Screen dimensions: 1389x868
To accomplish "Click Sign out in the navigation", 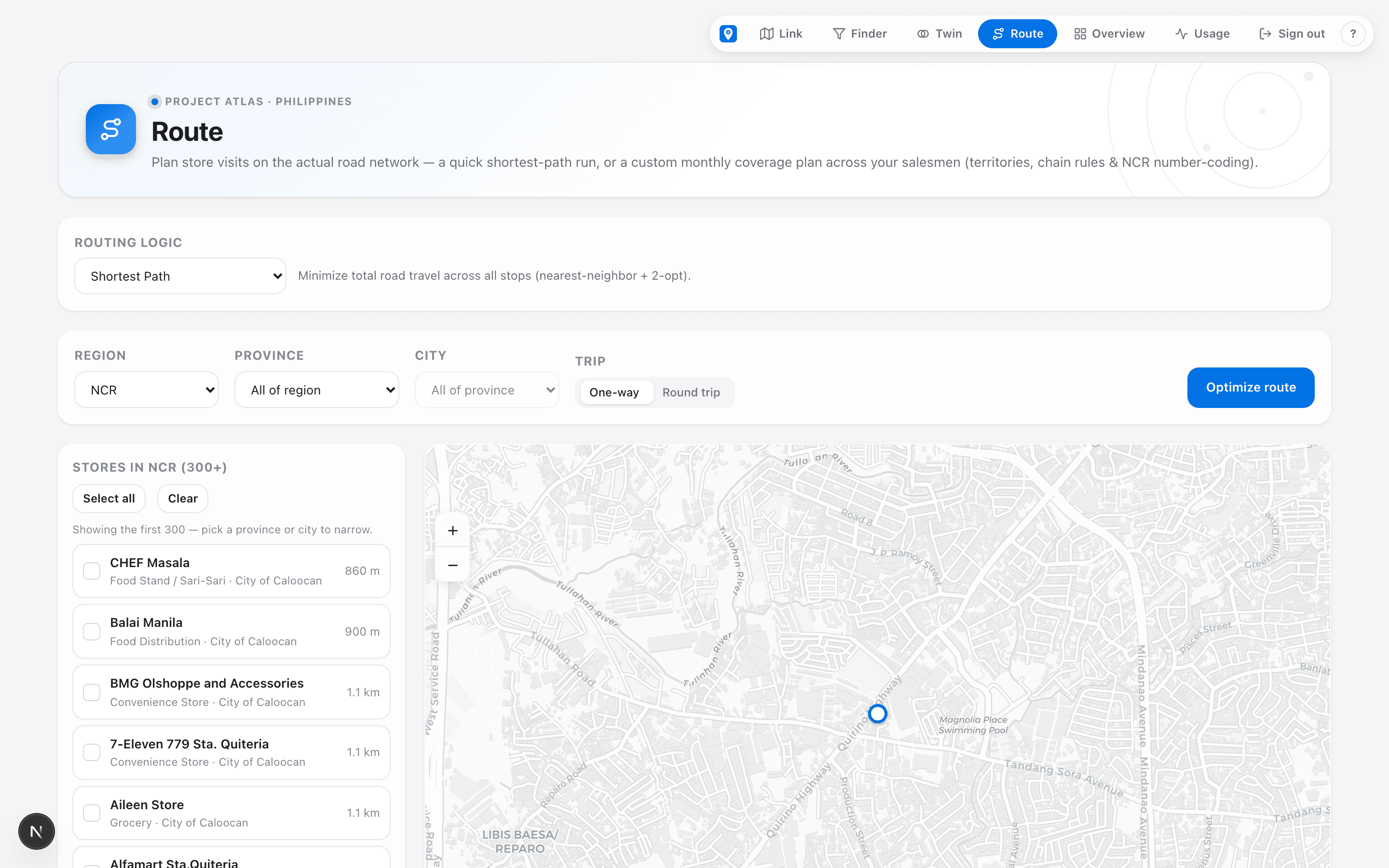I will [x=1292, y=34].
